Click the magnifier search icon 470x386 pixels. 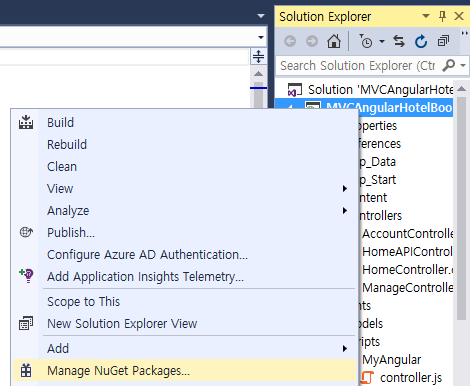pyautogui.click(x=449, y=65)
